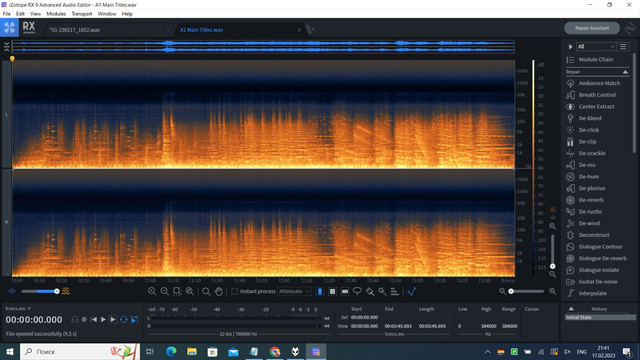Open the Attenuate mode dropdown
This screenshot has height=360, width=640.
pyautogui.click(x=294, y=291)
